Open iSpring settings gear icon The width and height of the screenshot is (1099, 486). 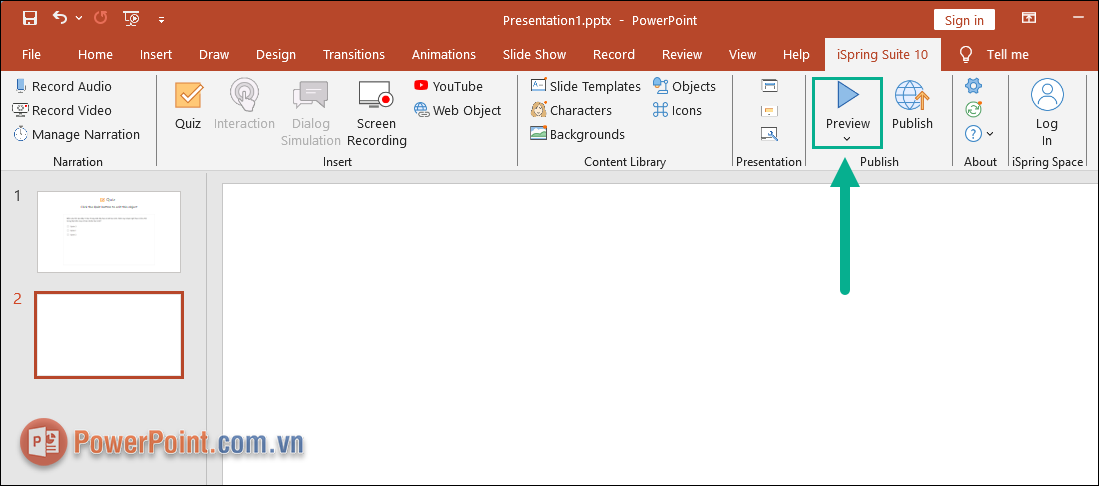pos(974,86)
